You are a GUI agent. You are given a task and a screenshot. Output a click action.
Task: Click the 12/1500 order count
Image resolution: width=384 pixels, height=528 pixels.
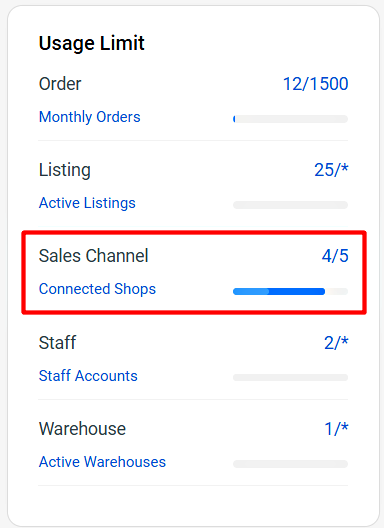tap(316, 84)
